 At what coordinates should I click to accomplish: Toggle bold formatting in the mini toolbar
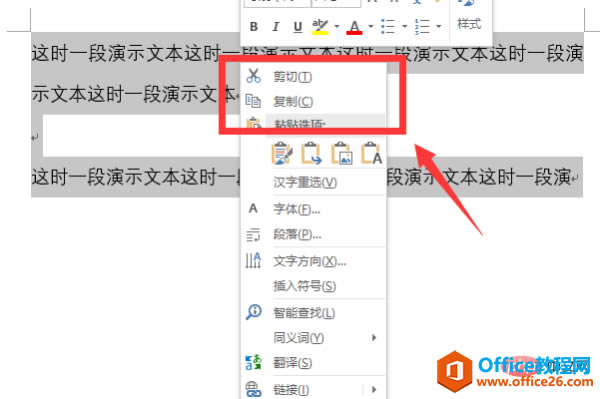click(x=253, y=27)
